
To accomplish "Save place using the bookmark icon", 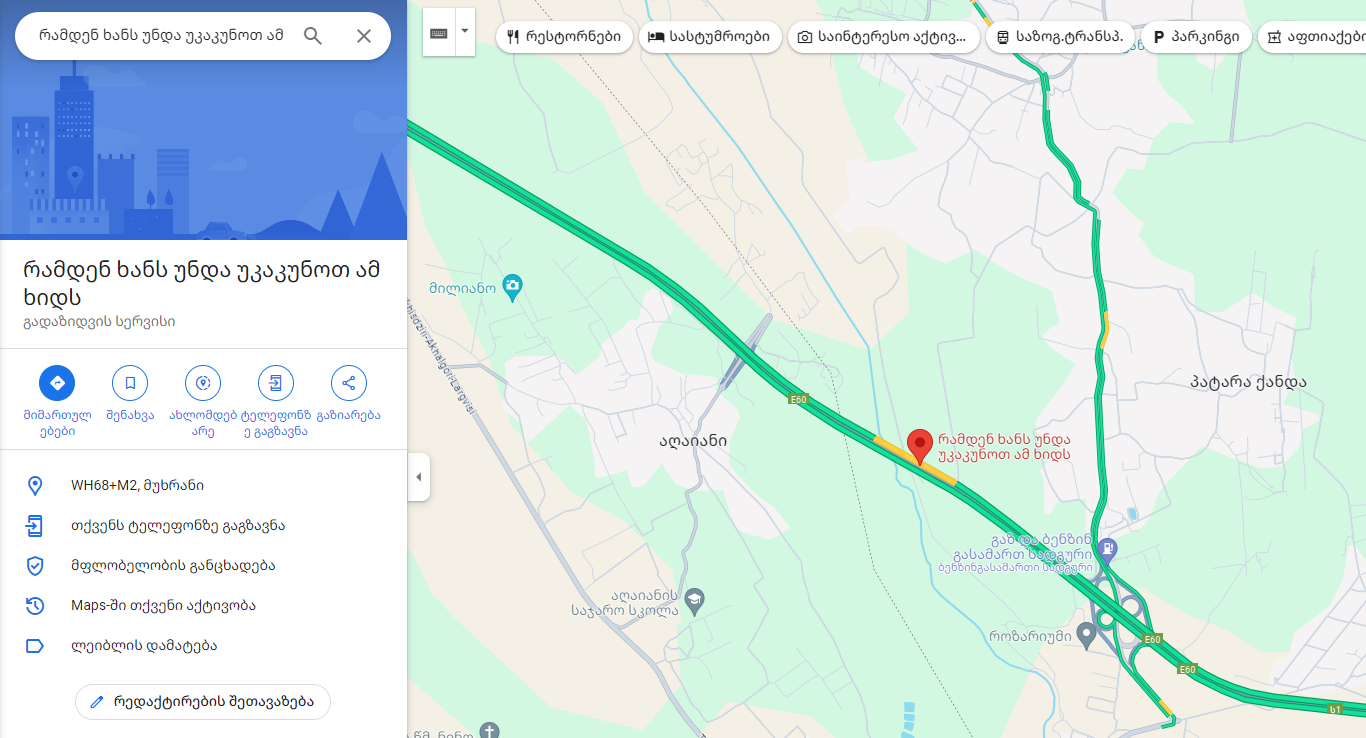I will point(130,383).
